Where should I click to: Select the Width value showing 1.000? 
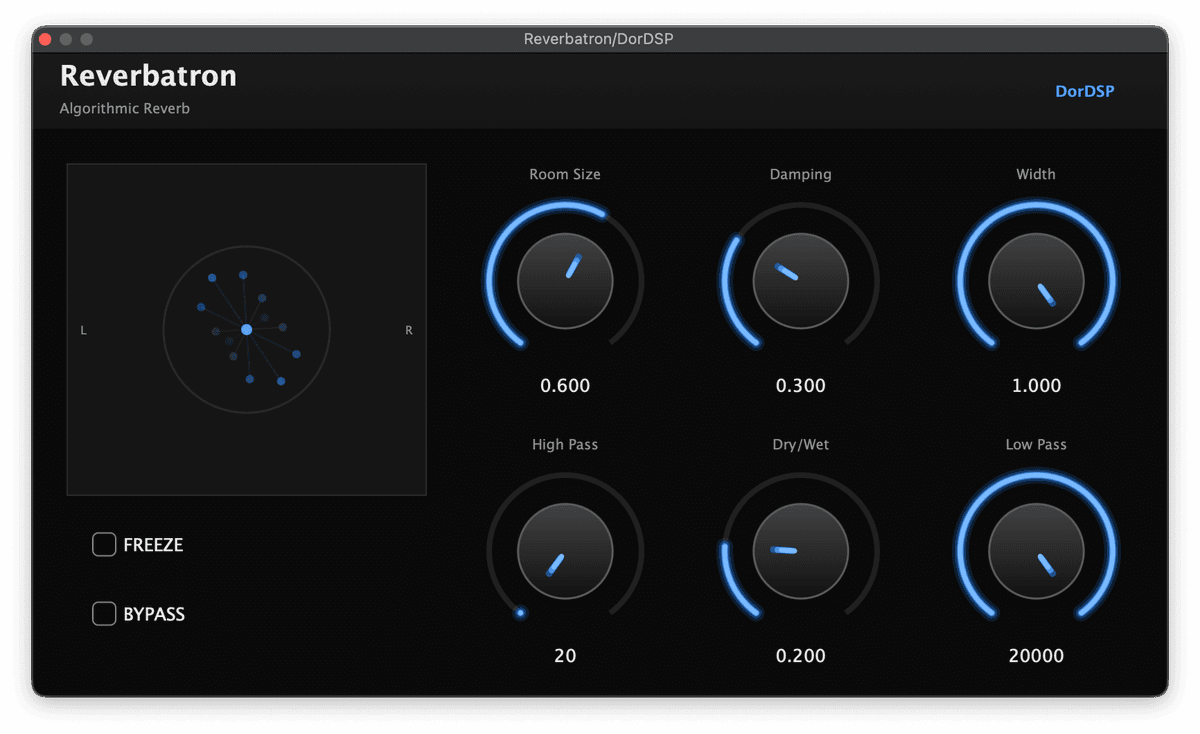click(1036, 385)
